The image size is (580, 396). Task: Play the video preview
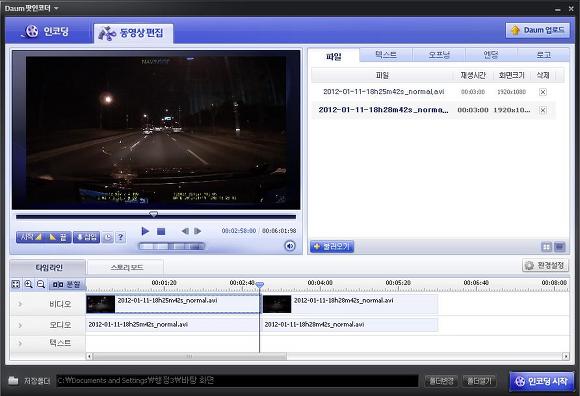(x=145, y=231)
